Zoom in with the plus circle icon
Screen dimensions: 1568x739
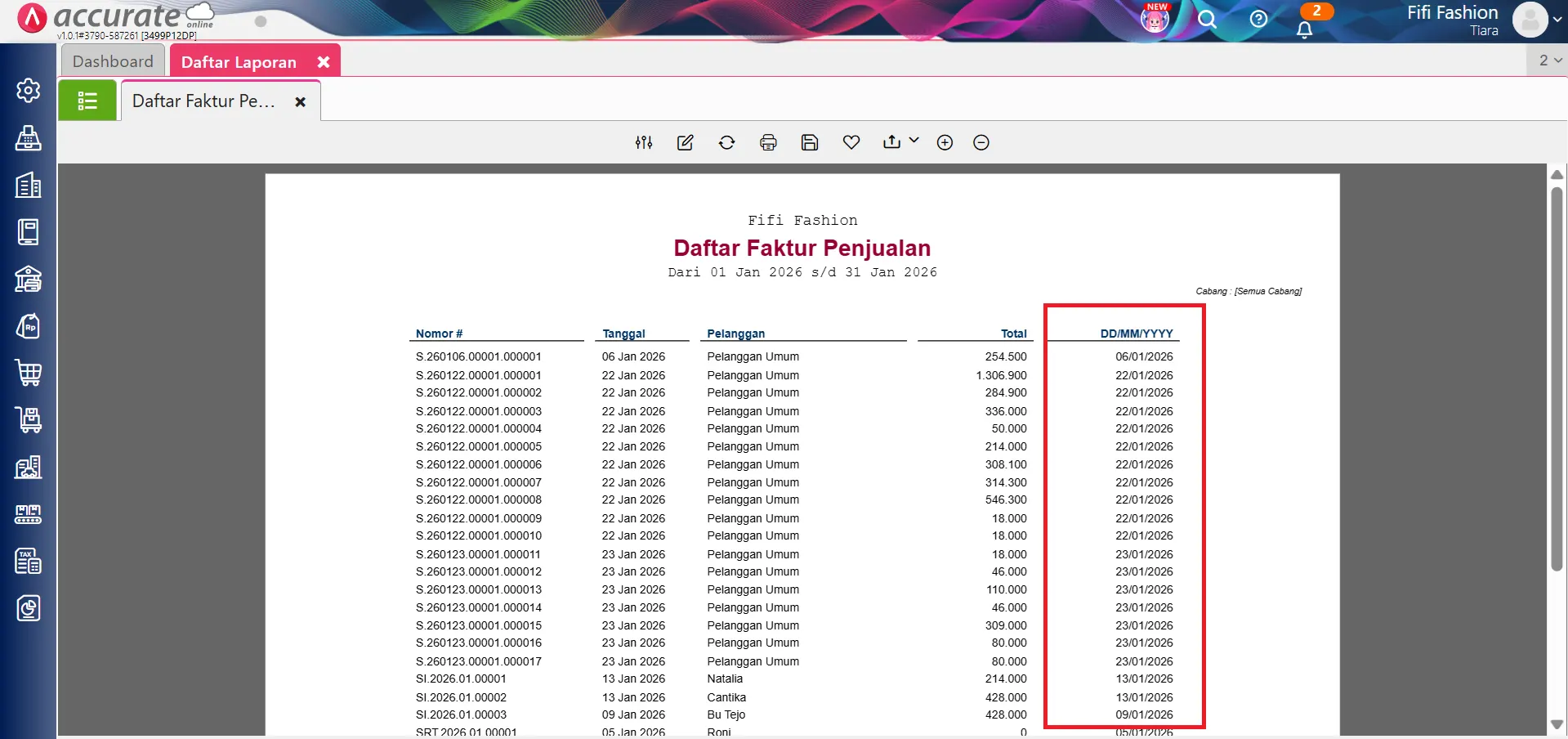tap(945, 142)
